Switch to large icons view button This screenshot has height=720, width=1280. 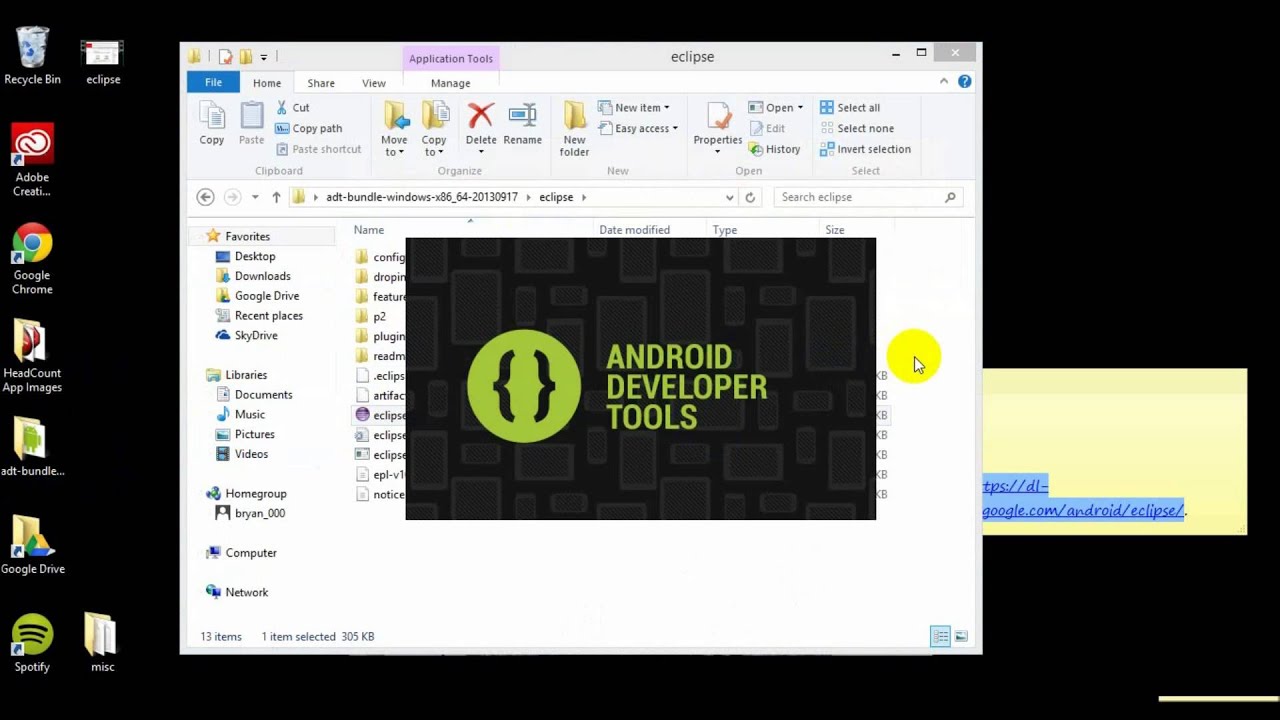[961, 636]
